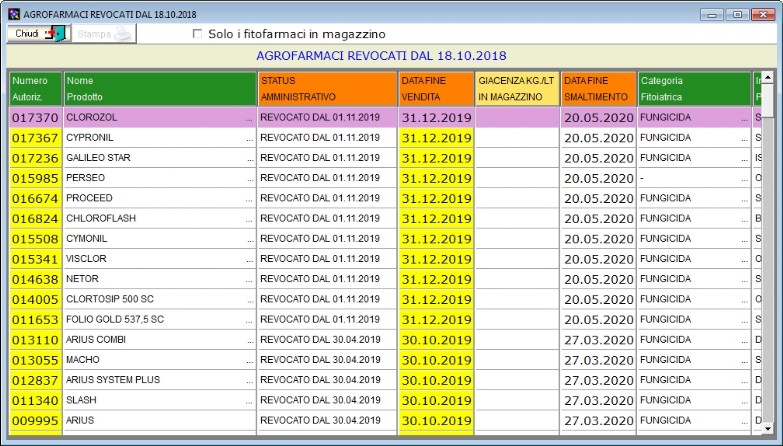Click CLOROZOL status REVOCATO DAL 01.11.2019

(320, 117)
